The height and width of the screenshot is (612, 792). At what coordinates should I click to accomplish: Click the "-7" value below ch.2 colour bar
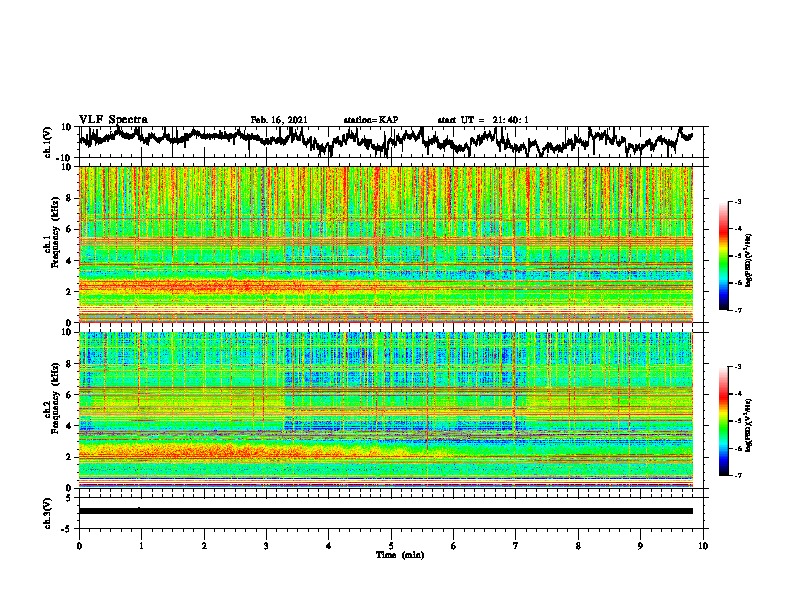[x=737, y=475]
